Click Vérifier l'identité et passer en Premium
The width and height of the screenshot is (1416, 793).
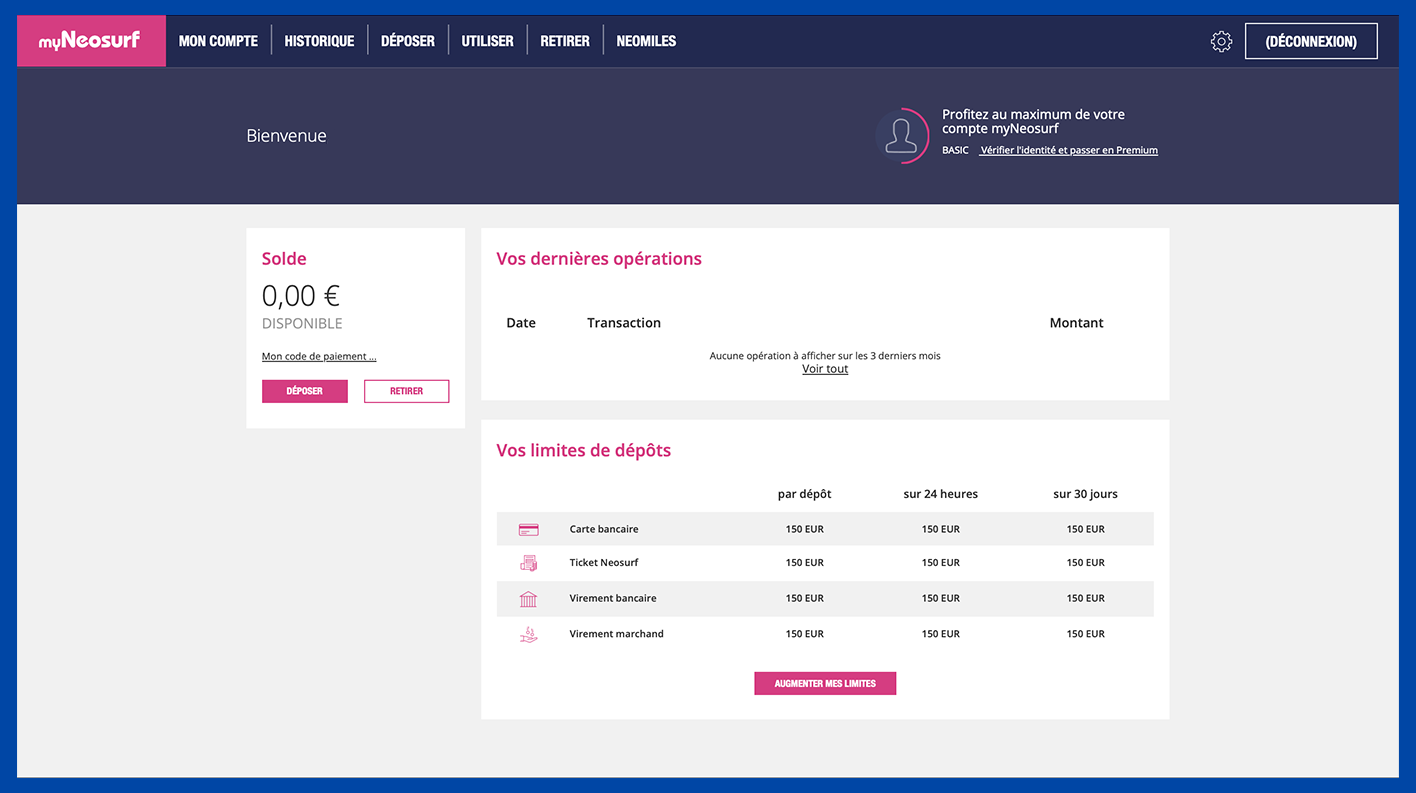[x=1069, y=150]
